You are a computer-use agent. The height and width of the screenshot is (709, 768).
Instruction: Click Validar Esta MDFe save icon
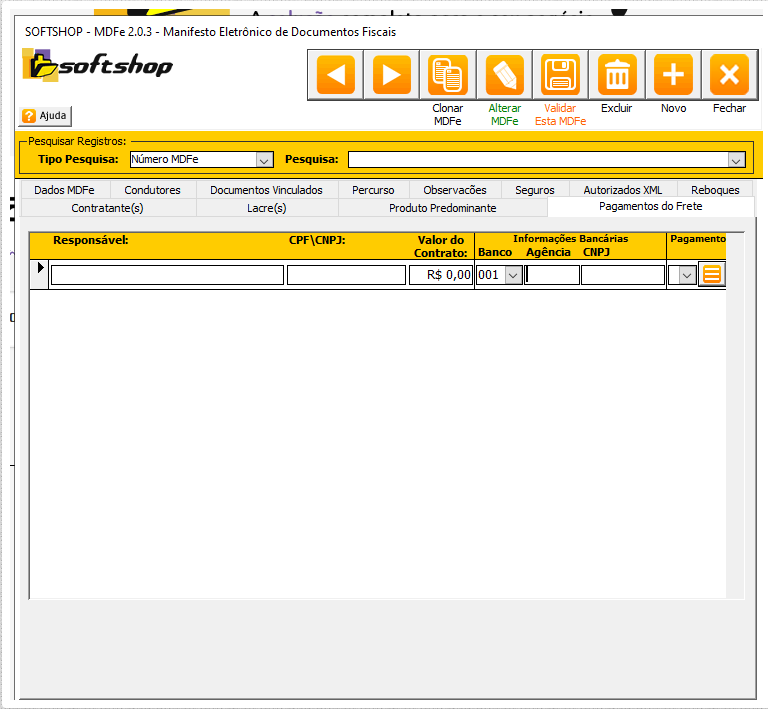560,75
